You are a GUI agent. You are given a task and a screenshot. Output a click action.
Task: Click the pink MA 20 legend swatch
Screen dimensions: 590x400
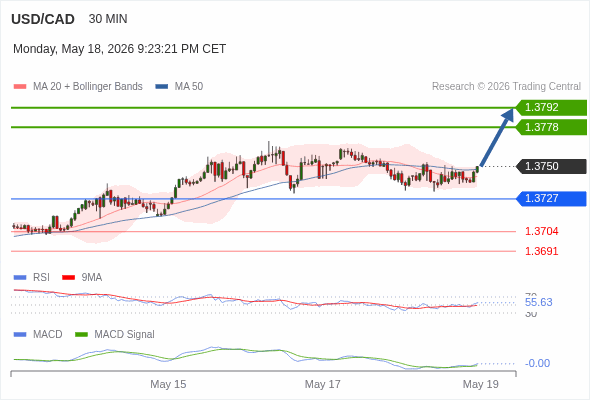pos(20,87)
